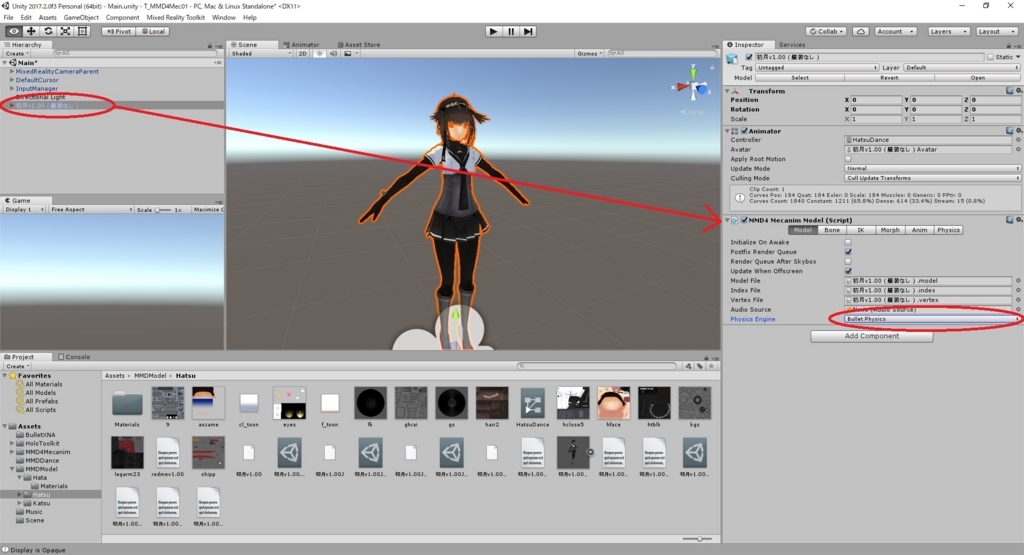Start Play mode

point(494,31)
